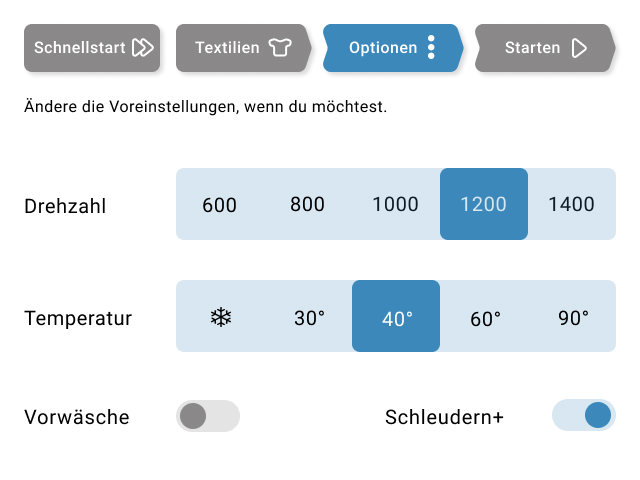The image size is (640, 480).
Task: Enable the Vorwäsche toggle switch
Action: [208, 416]
